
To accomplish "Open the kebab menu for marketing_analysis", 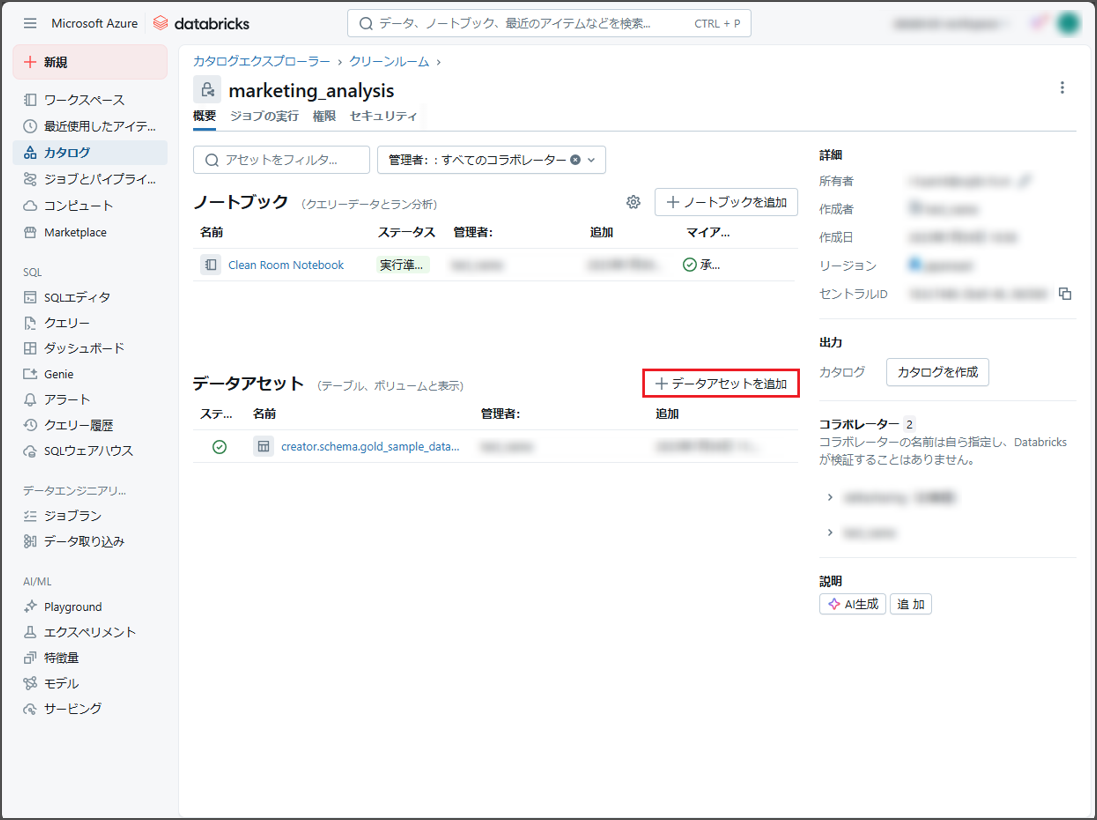I will pos(1062,87).
